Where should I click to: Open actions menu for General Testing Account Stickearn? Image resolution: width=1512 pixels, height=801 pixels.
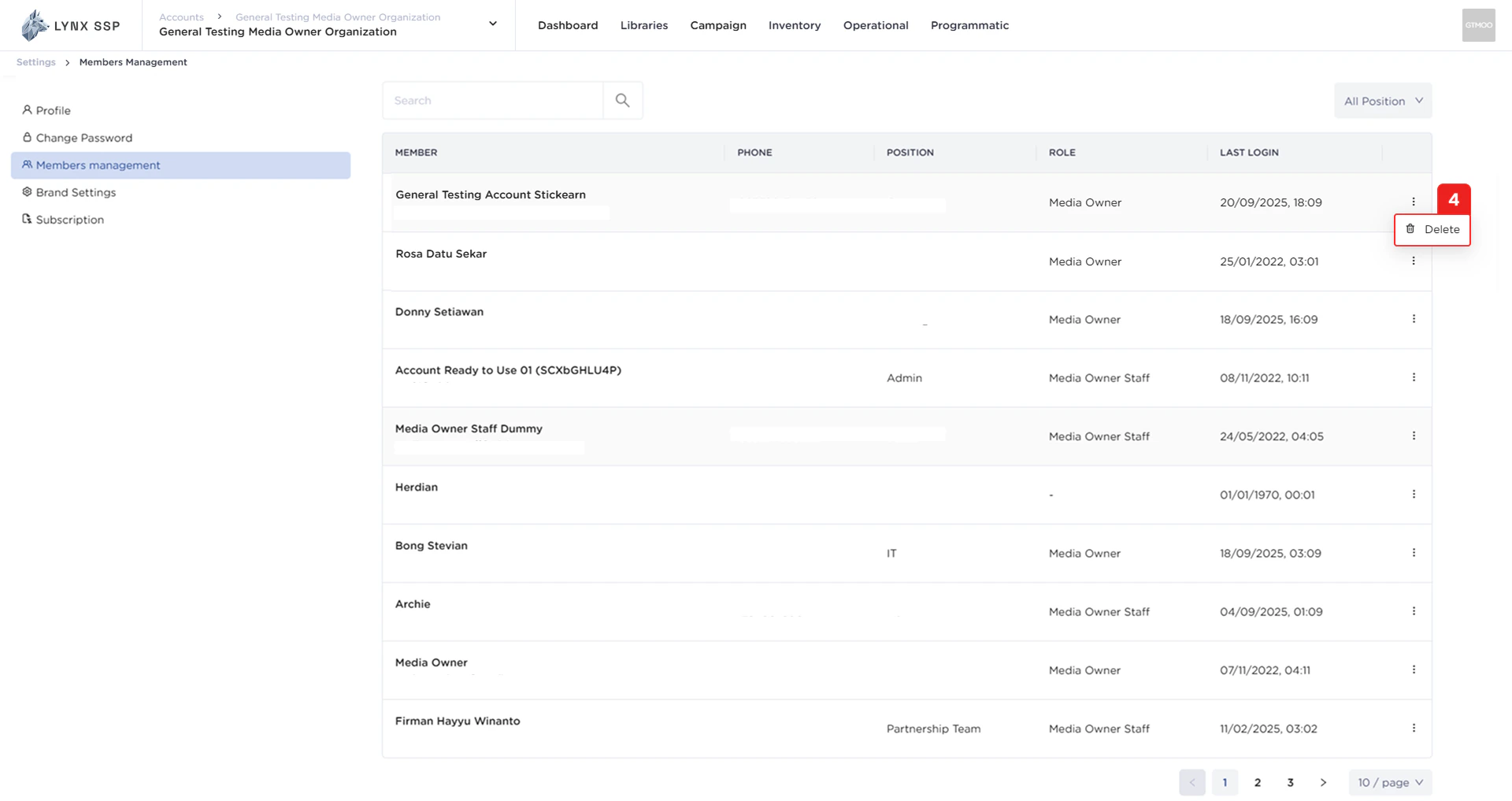(x=1414, y=202)
